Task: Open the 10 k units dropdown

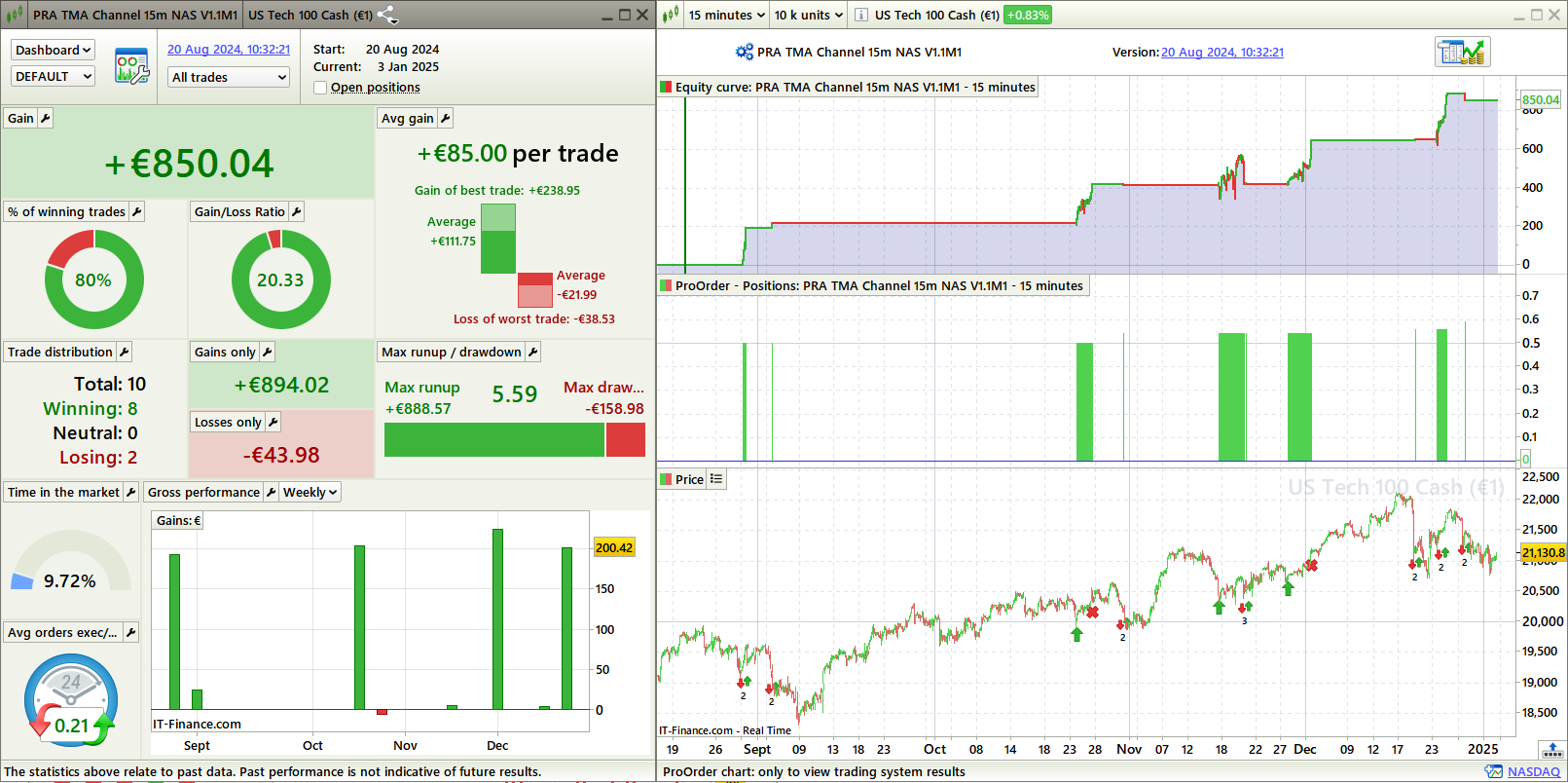Action: [808, 15]
